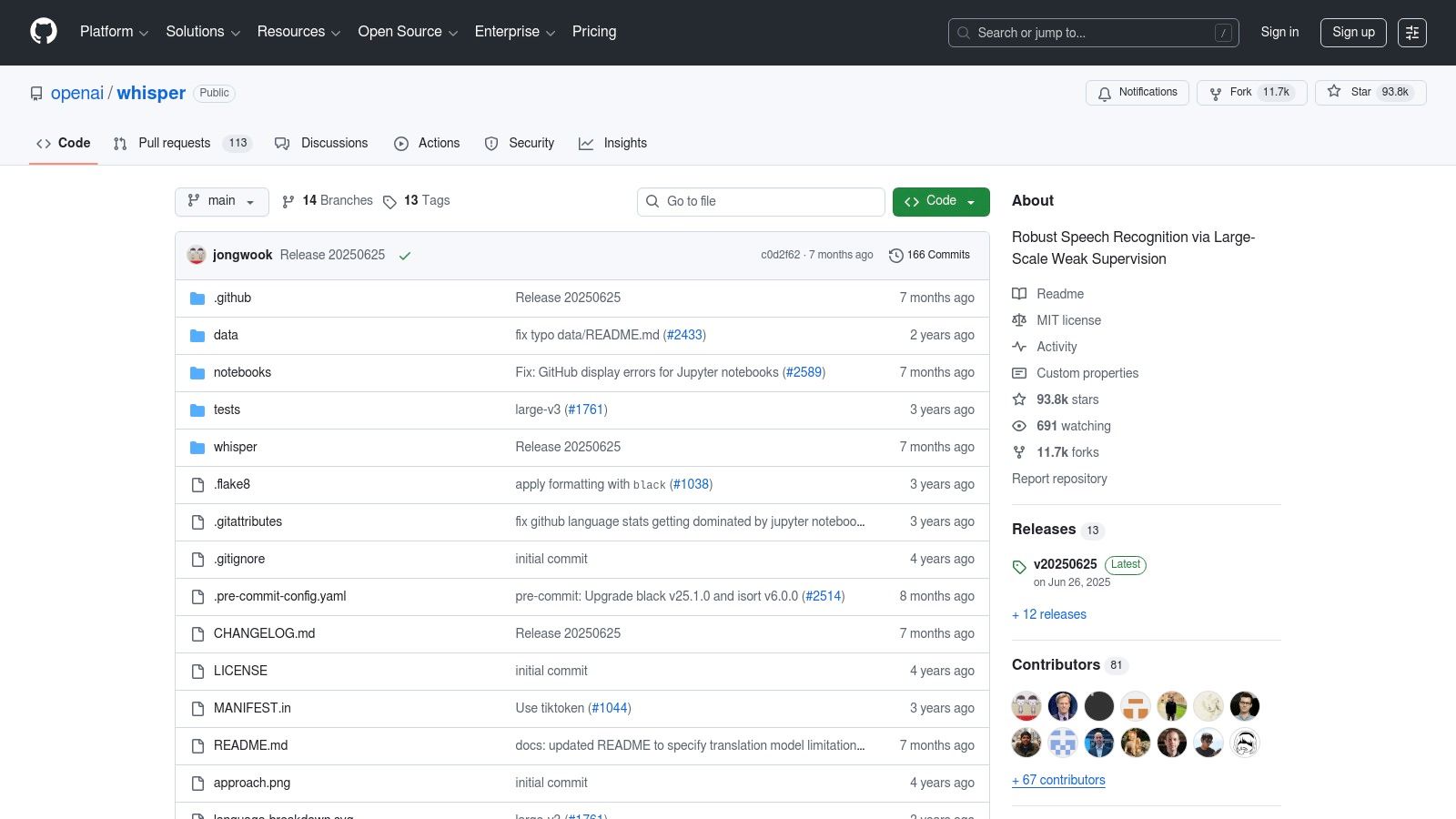Open the '+ 12 releases' link
This screenshot has height=819, width=1456.
pos(1048,614)
